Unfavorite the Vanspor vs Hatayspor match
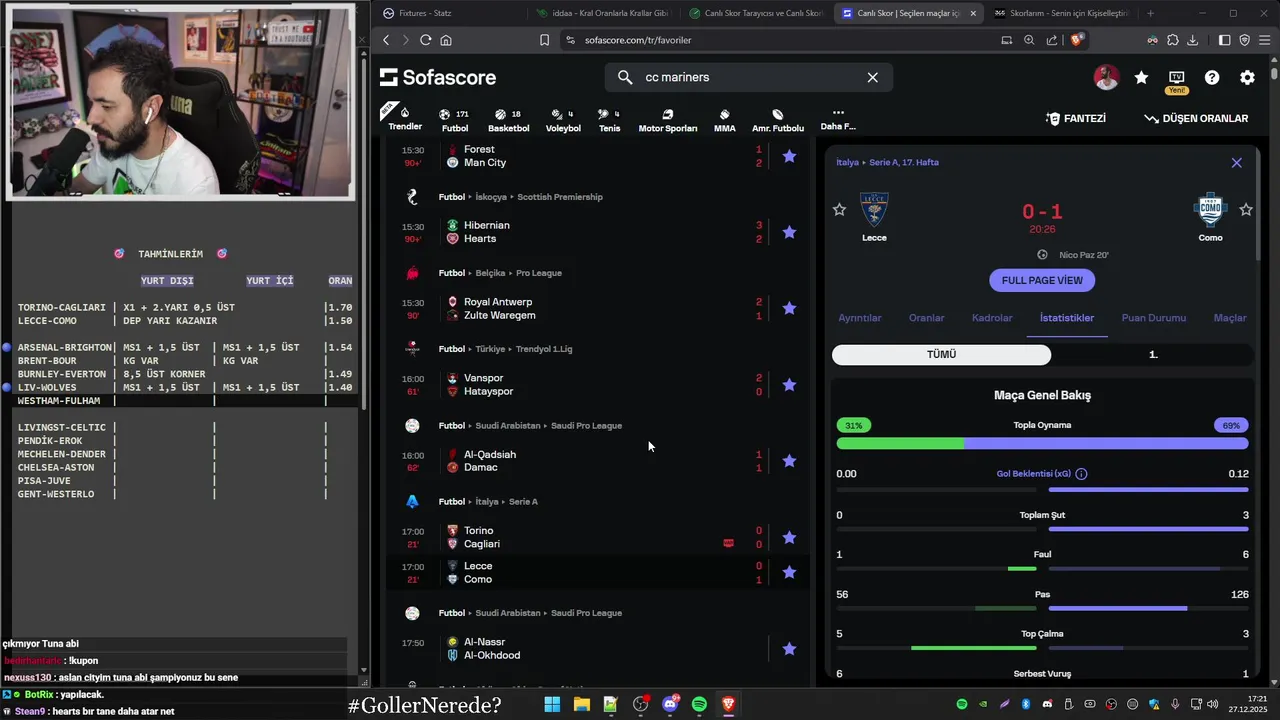The width and height of the screenshot is (1280, 720). pos(789,385)
